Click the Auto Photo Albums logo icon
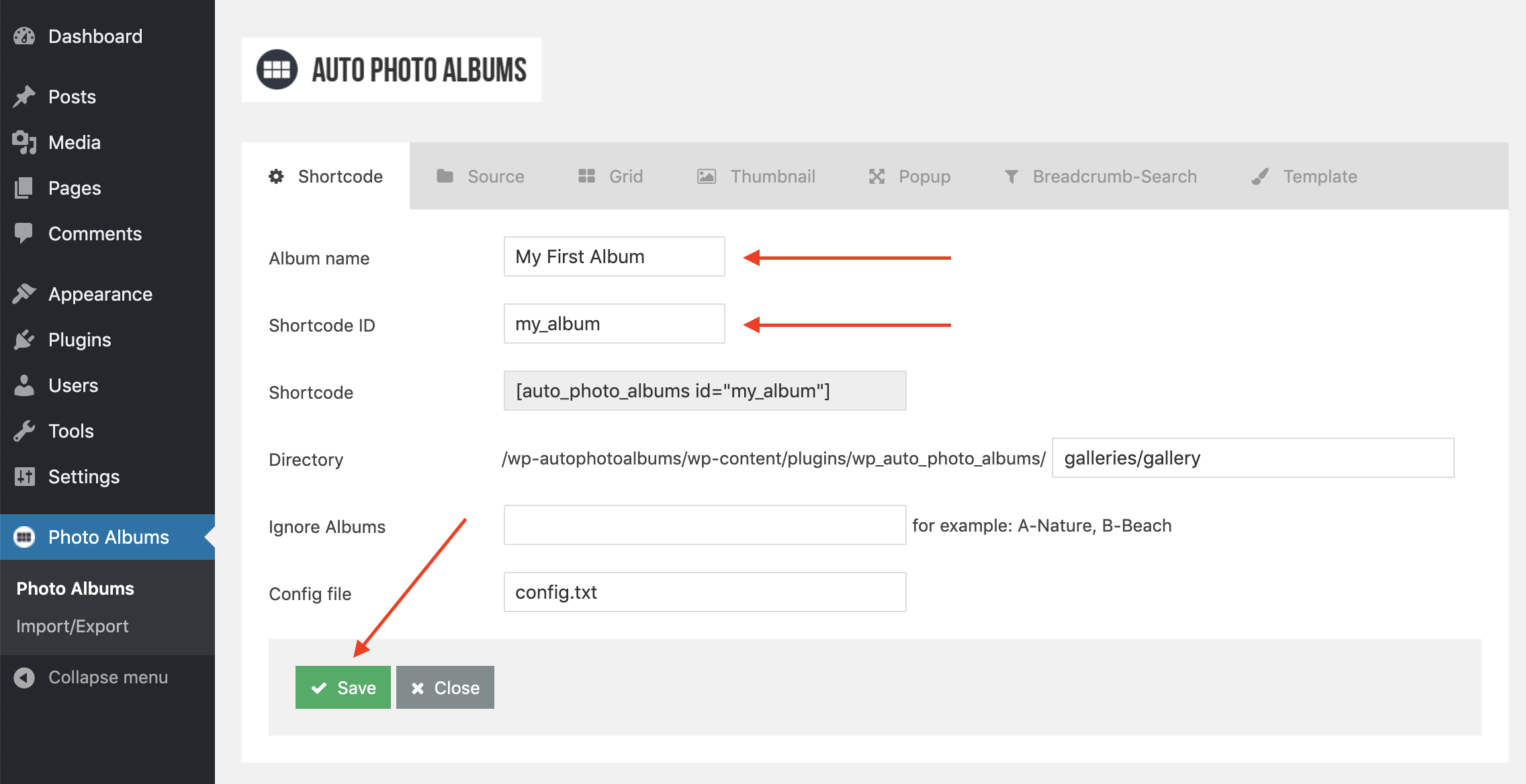The image size is (1526, 784). pos(277,70)
